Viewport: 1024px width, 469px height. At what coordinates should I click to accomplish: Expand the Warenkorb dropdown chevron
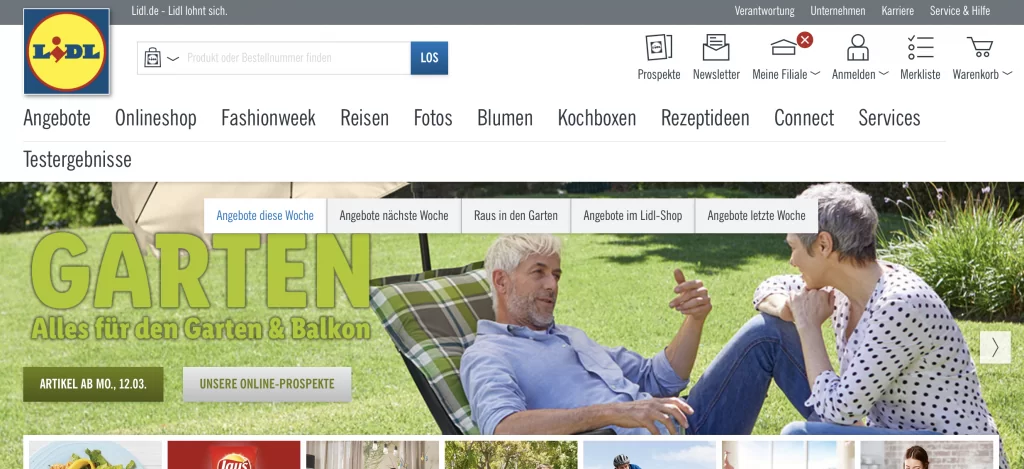[1007, 74]
